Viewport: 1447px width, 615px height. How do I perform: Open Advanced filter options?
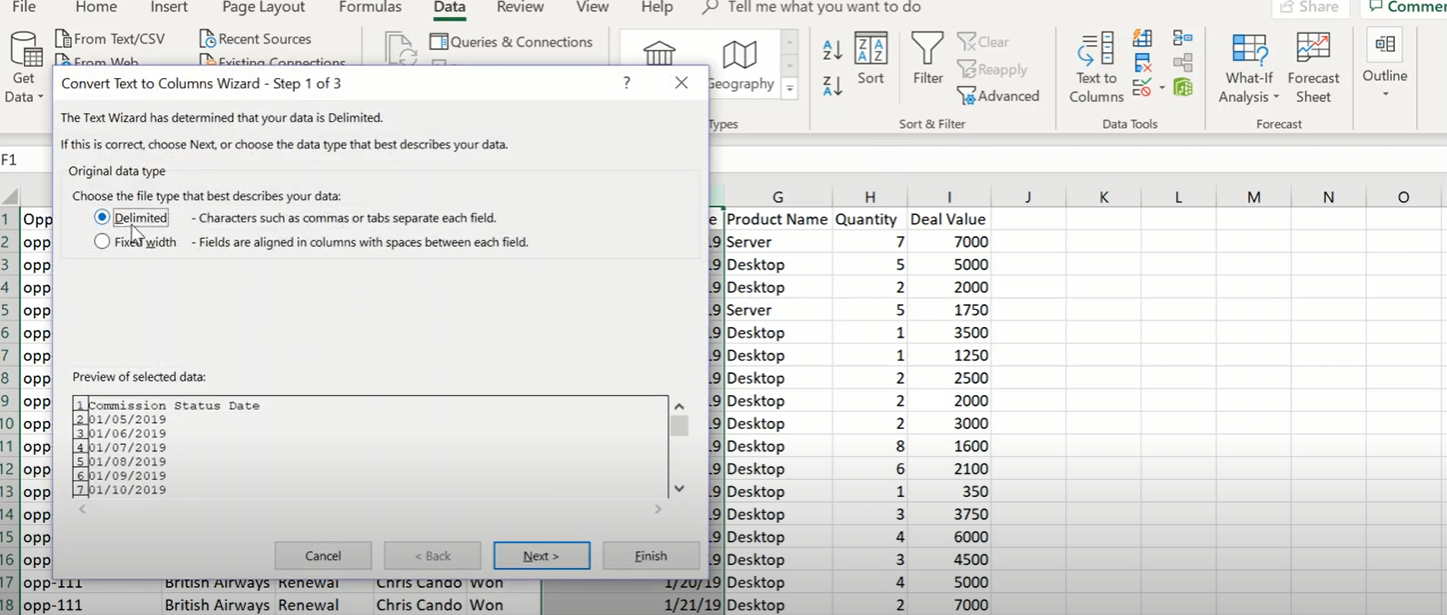(x=998, y=96)
